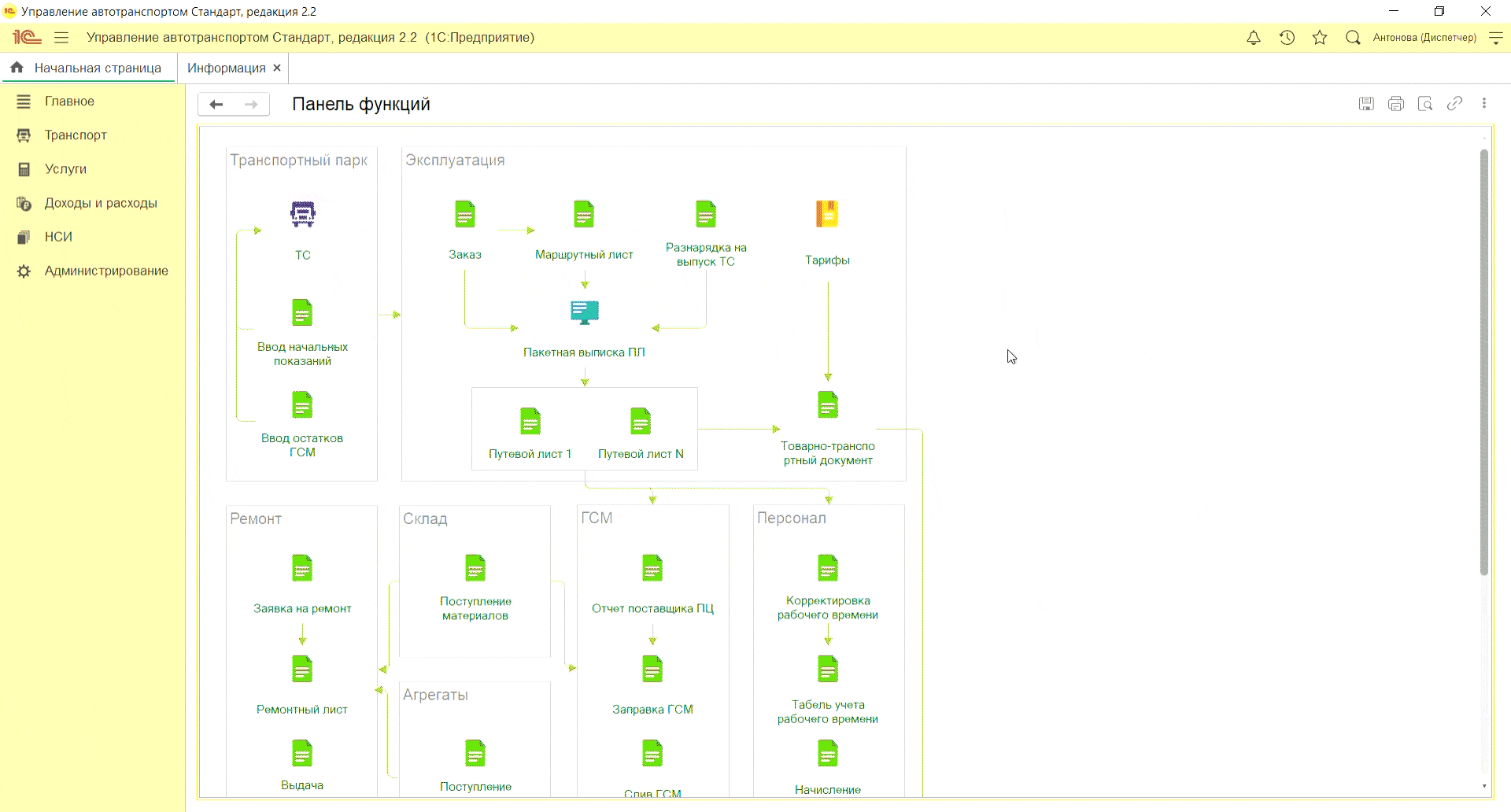Screen dimensions: 1511x812
Task: Get link with the chain icon
Action: tap(1454, 104)
